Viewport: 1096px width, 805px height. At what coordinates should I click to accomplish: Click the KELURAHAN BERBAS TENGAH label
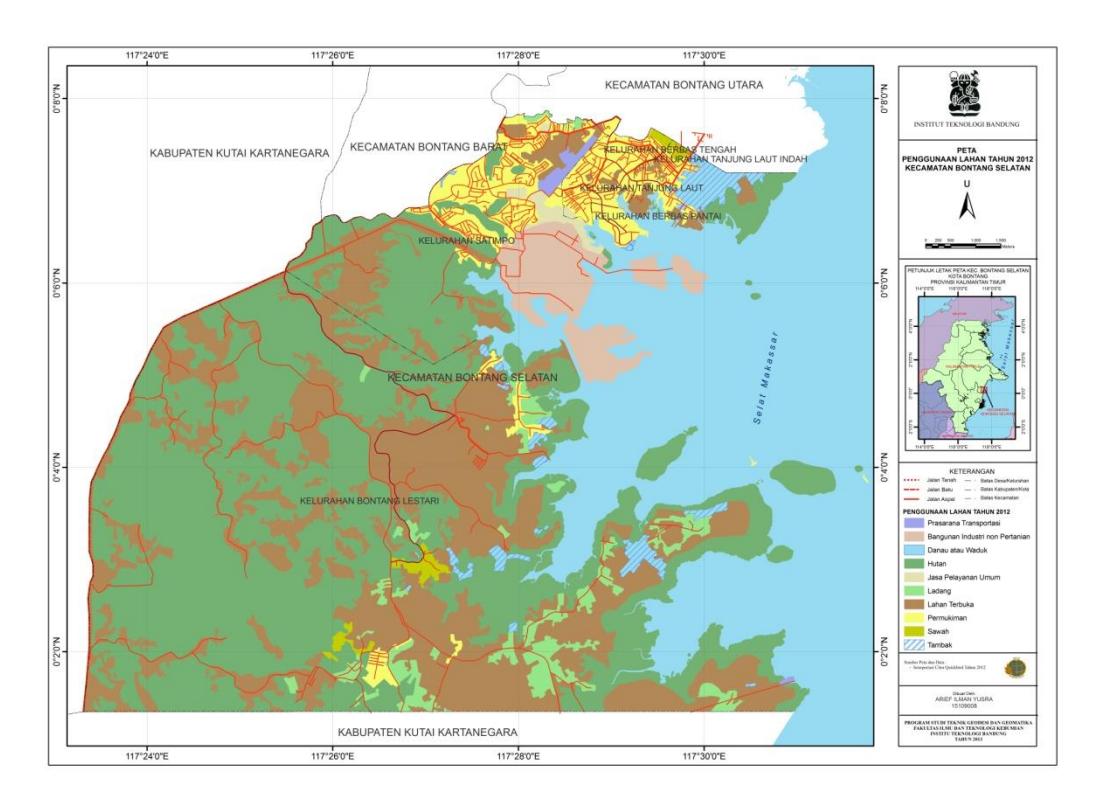pos(670,150)
